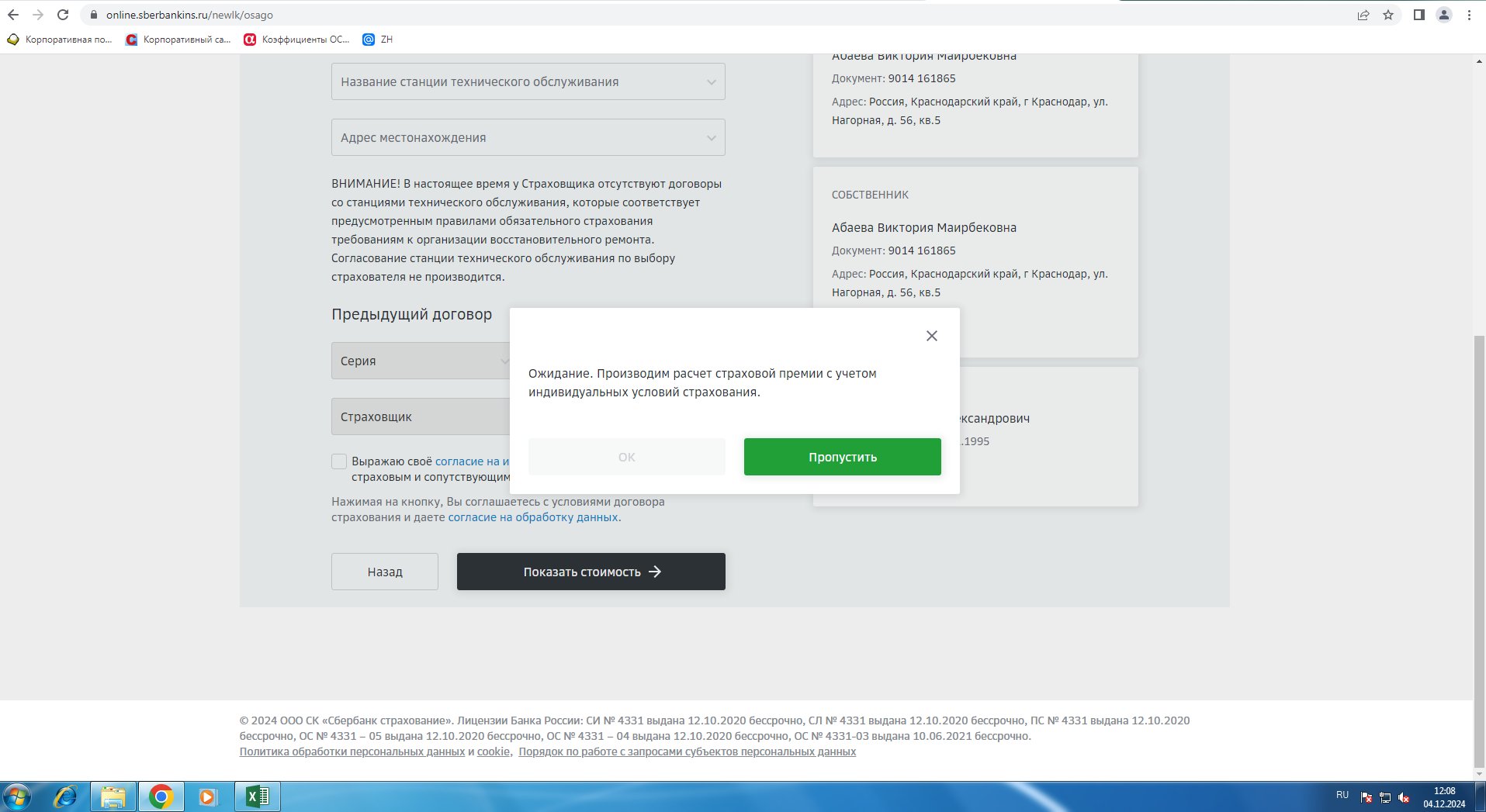
Task: Tick the Выражаю своё согласие checkbox
Action: click(x=339, y=461)
